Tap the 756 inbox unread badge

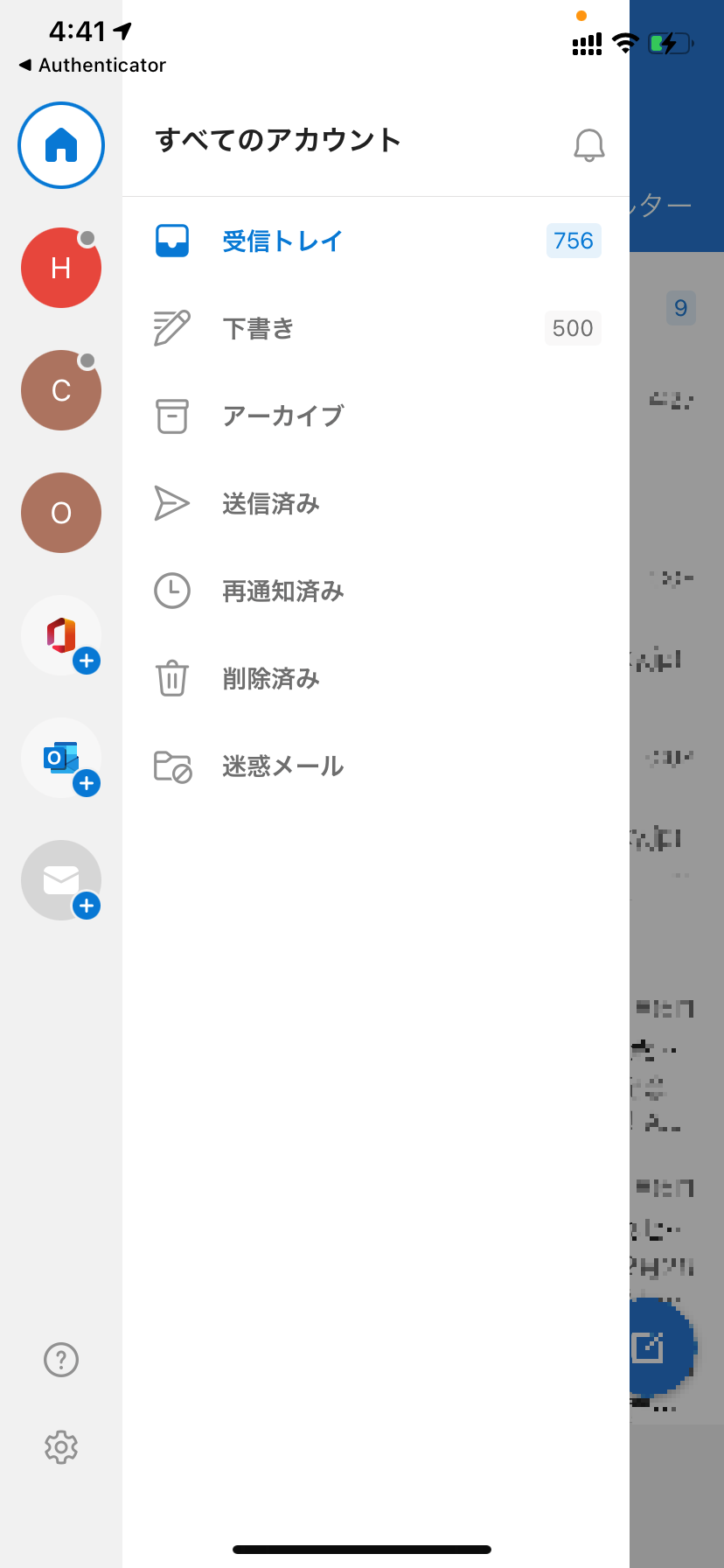(x=574, y=241)
